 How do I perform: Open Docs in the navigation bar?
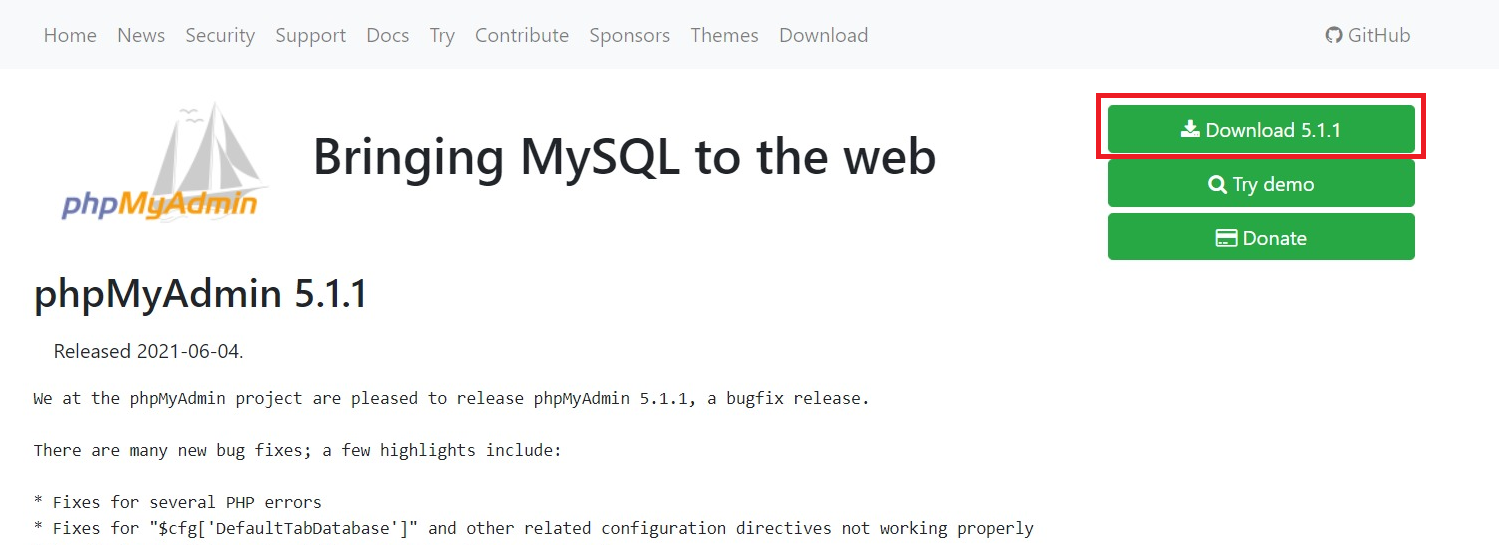(388, 35)
